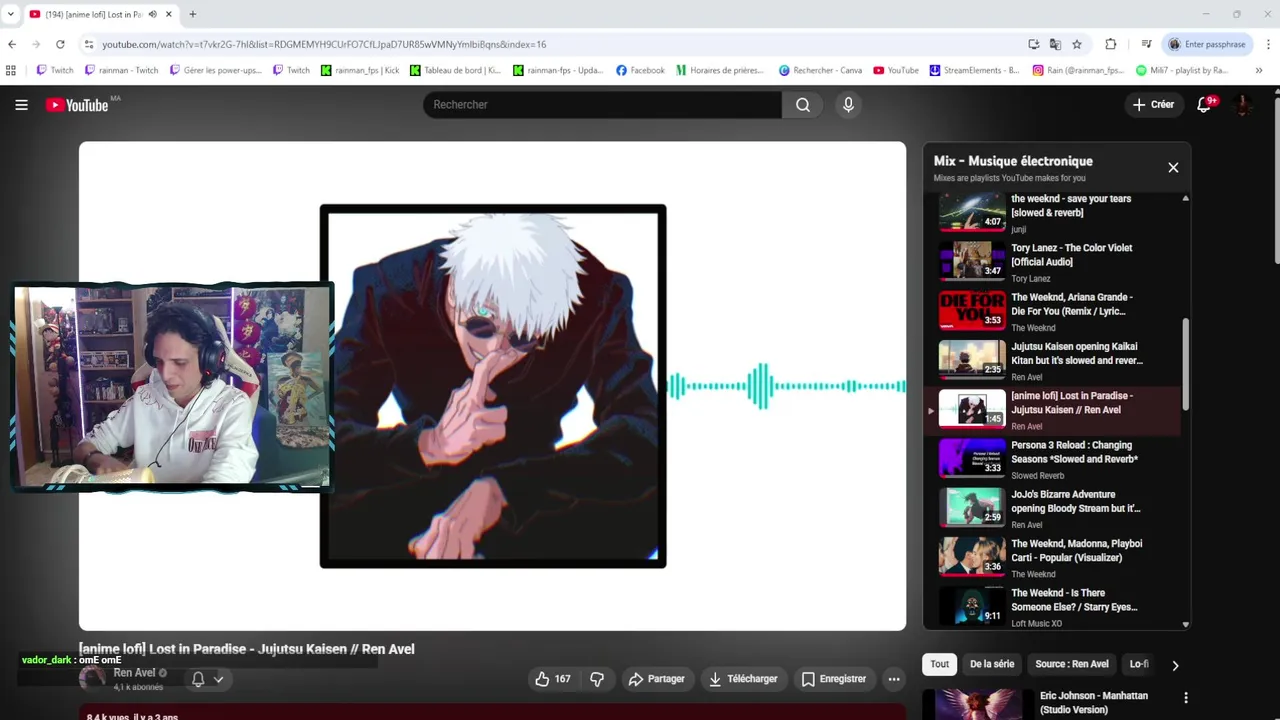This screenshot has height=720, width=1280.
Task: Open the notifications bell
Action: [x=1204, y=105]
